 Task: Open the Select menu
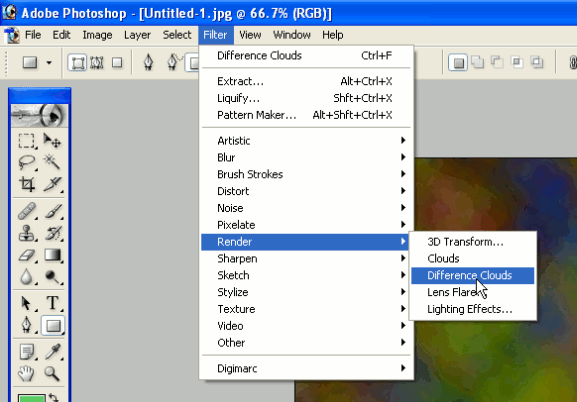click(x=177, y=35)
